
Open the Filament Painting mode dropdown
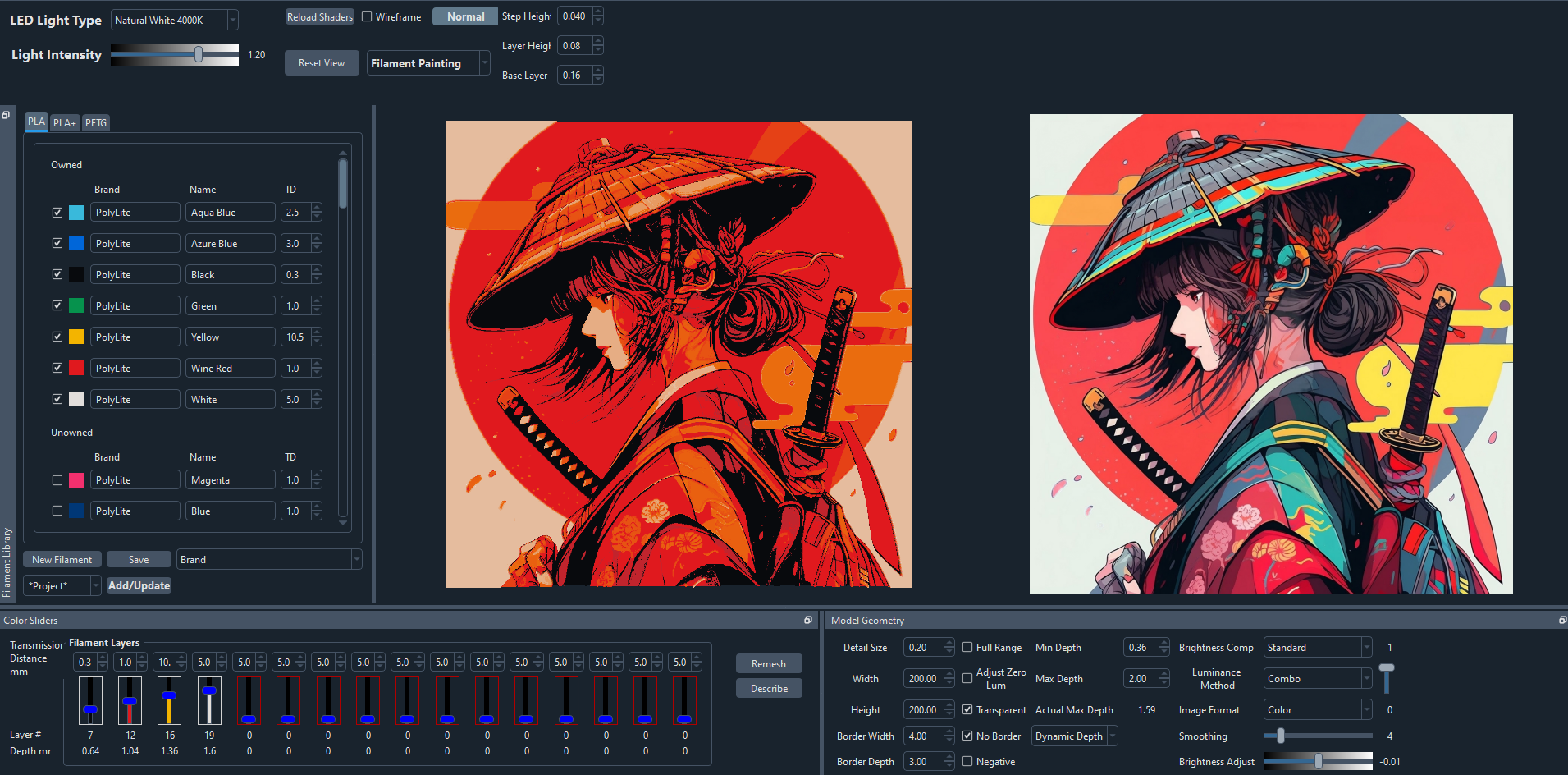484,62
